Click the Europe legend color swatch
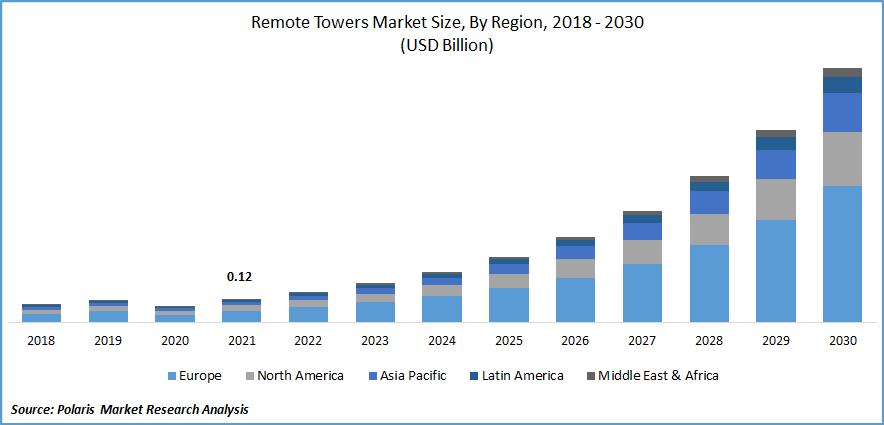The image size is (884, 425). 173,376
